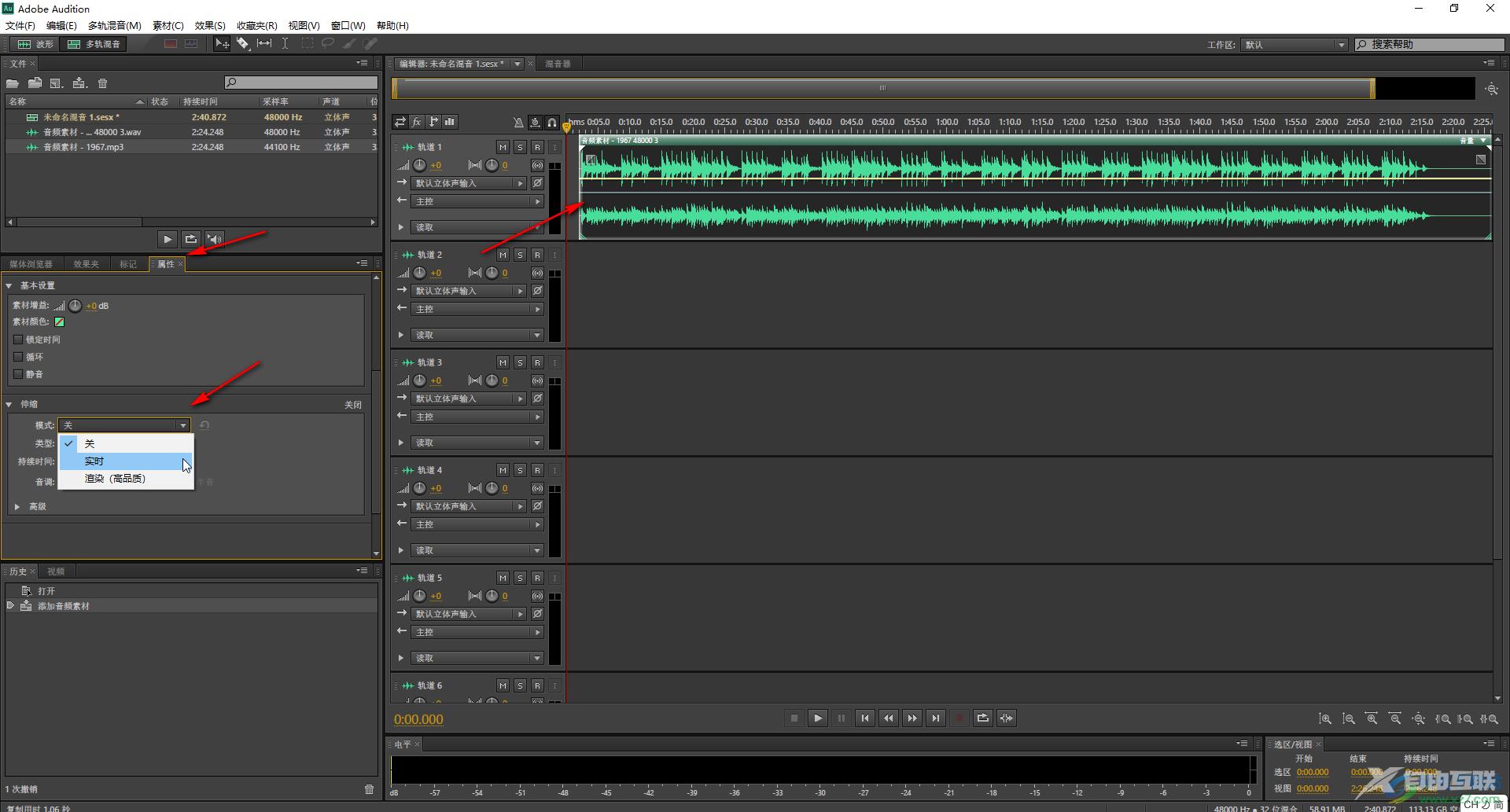
Task: Adjust the 素材增益 gain knob
Action: (x=75, y=306)
